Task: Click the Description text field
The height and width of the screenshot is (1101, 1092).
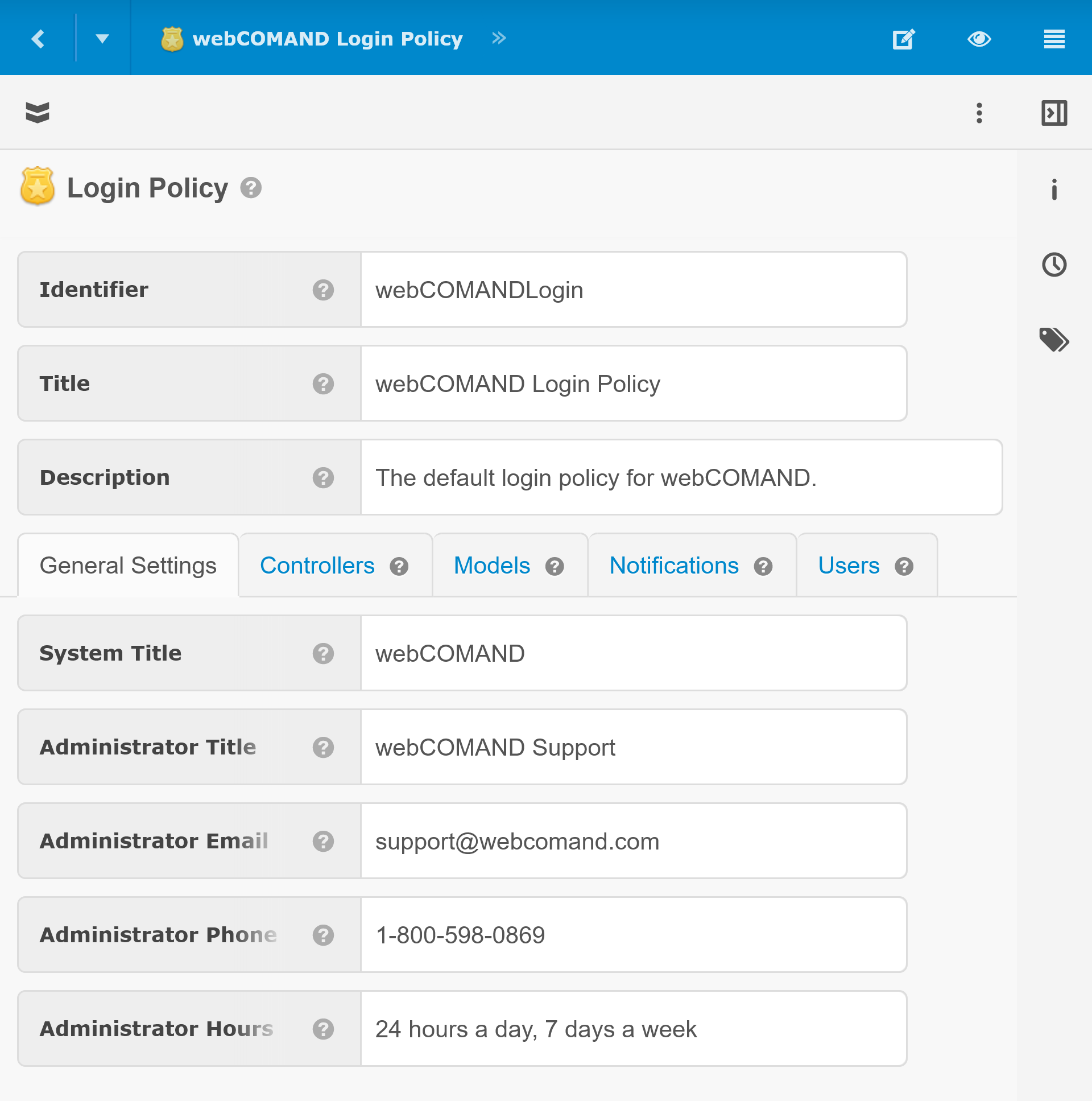Action: coord(681,477)
